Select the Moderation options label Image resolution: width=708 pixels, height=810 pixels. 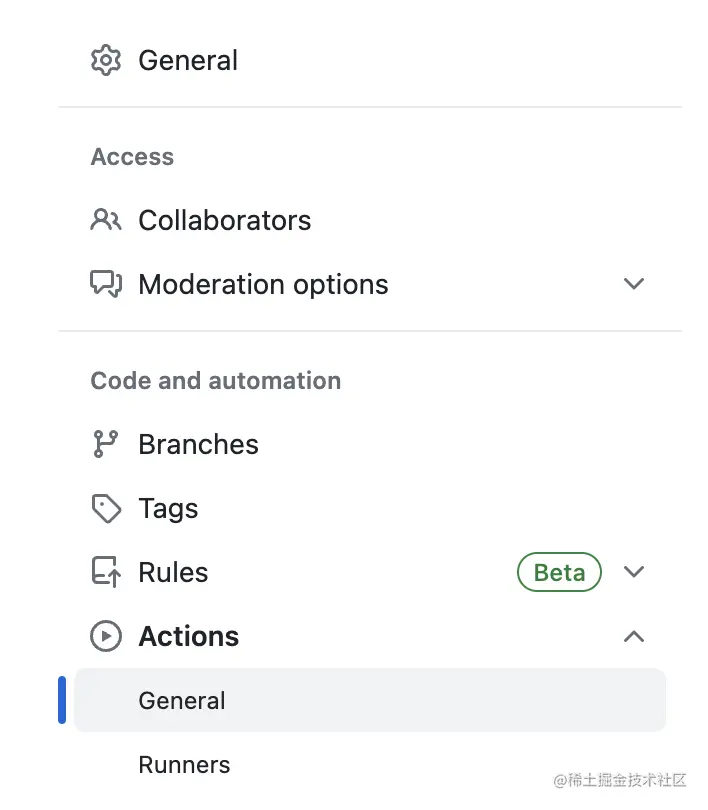(x=263, y=284)
